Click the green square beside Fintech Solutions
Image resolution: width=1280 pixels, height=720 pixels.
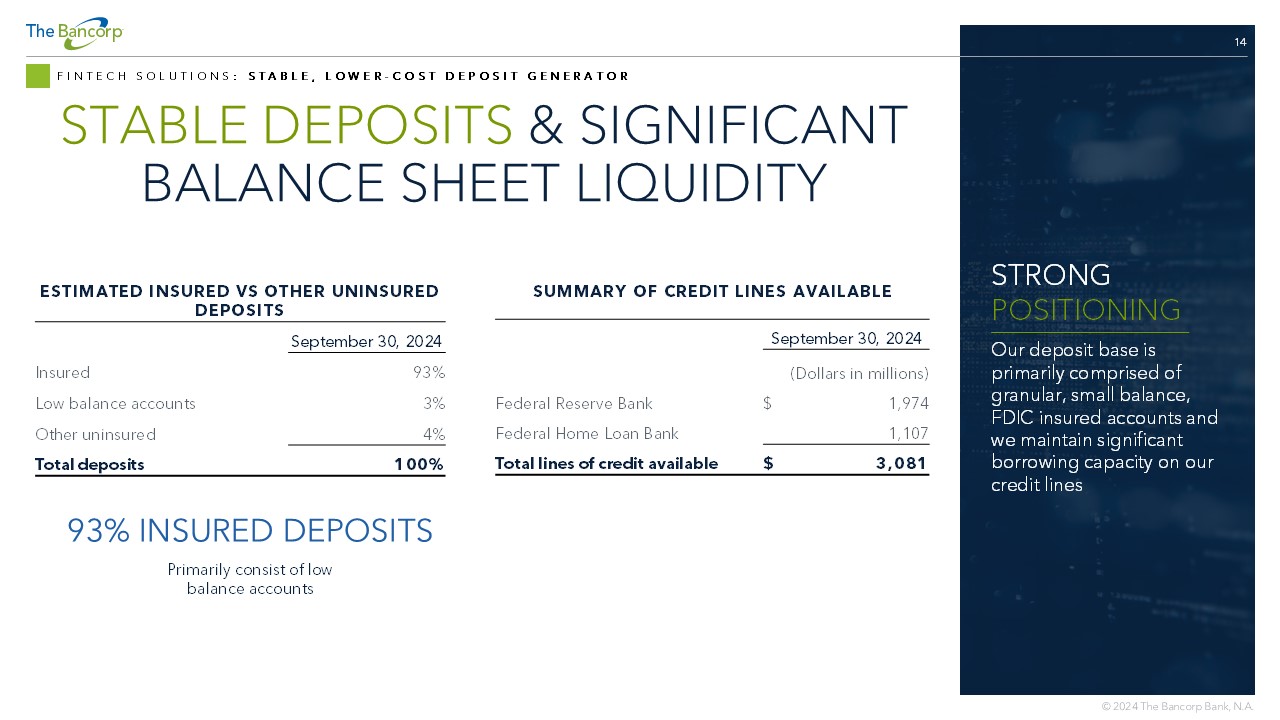pos(38,76)
